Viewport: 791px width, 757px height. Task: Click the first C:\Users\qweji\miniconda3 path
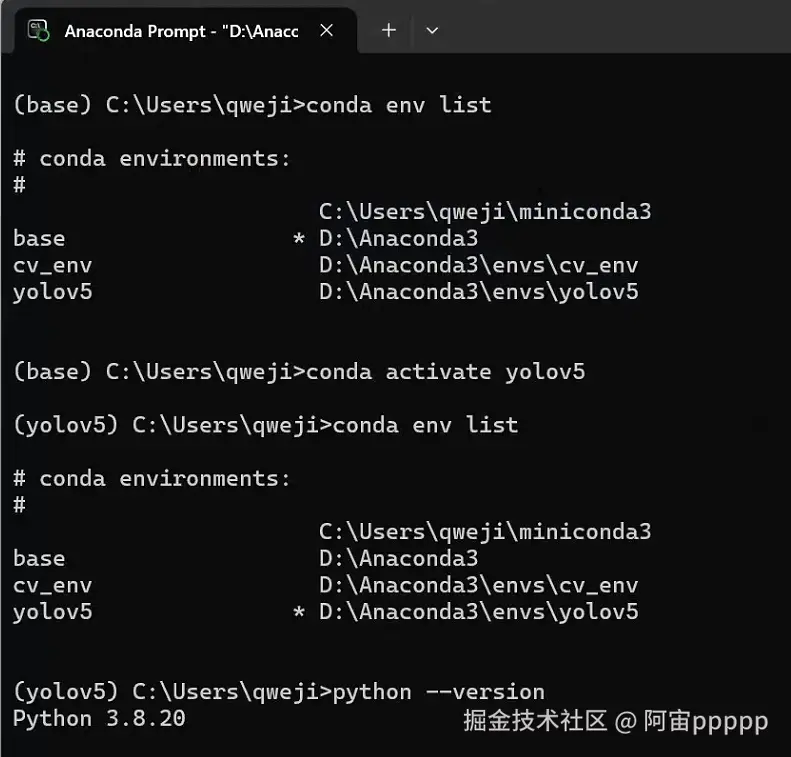pyautogui.click(x=485, y=212)
